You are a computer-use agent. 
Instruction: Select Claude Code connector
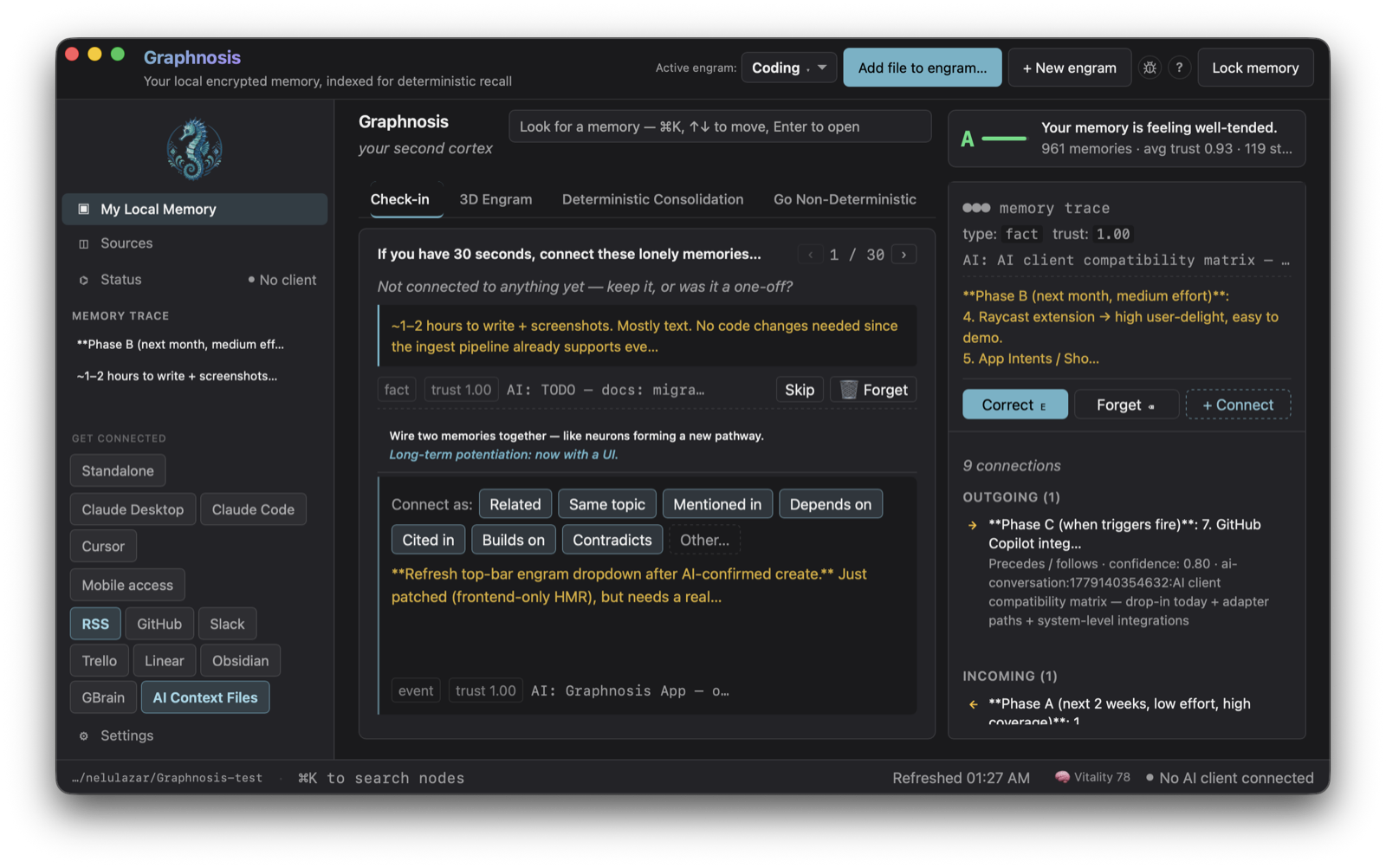pos(253,509)
